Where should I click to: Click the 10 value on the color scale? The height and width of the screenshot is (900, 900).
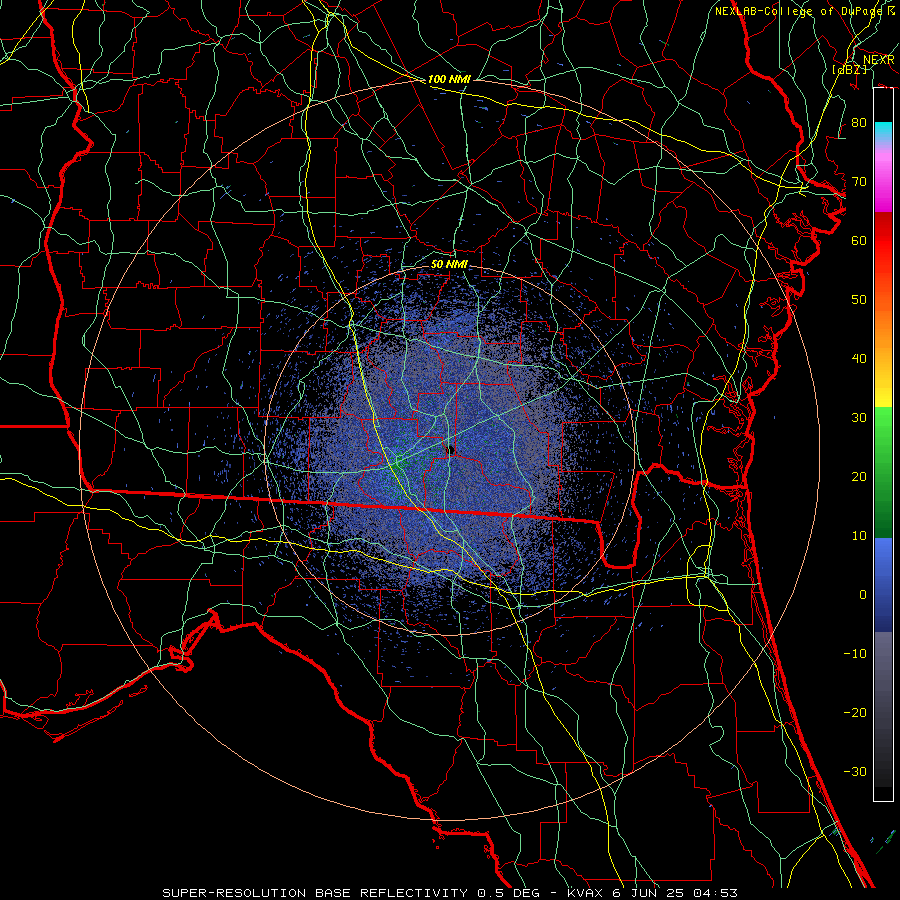tap(859, 536)
